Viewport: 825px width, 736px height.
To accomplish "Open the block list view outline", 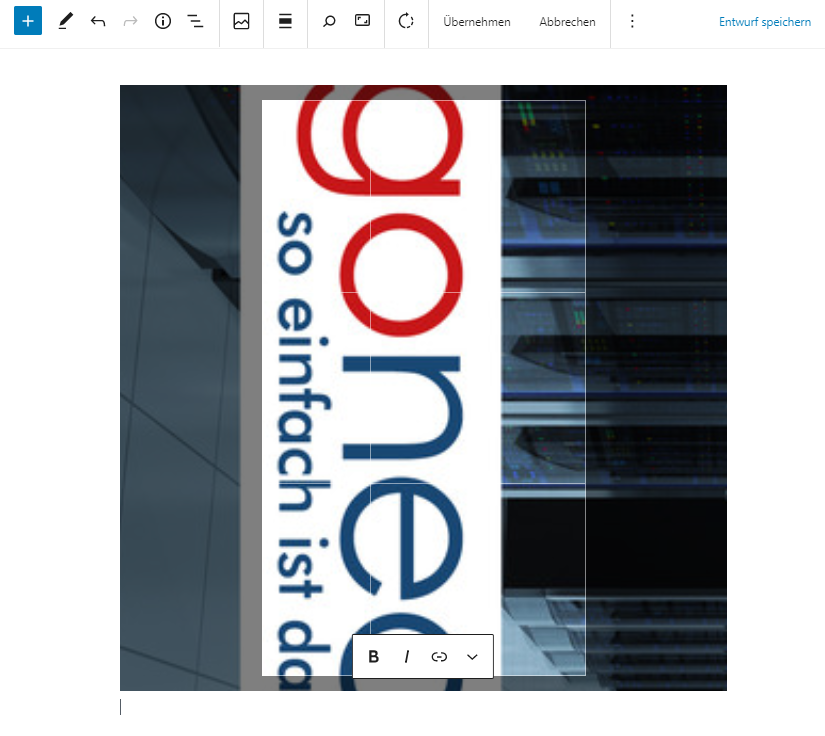I will (x=195, y=21).
